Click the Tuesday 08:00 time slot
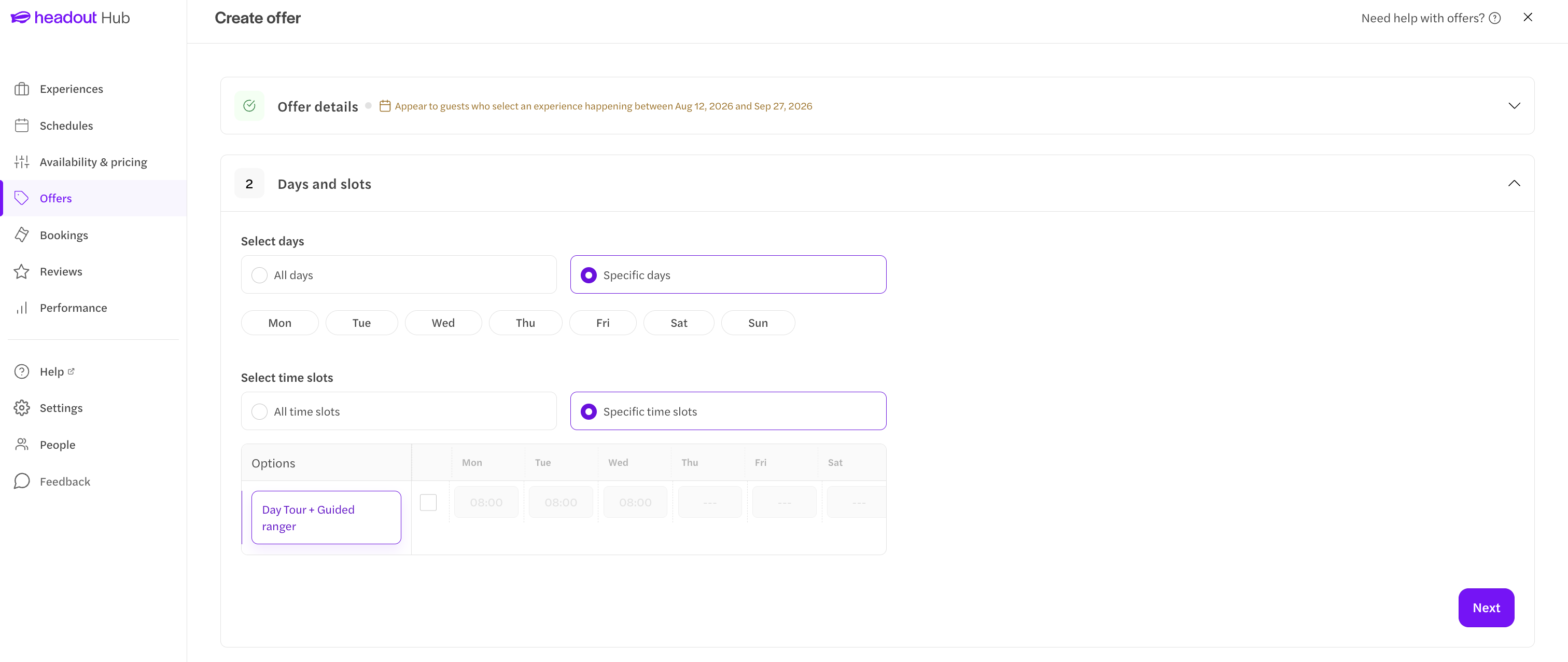1568x662 pixels. (x=561, y=502)
